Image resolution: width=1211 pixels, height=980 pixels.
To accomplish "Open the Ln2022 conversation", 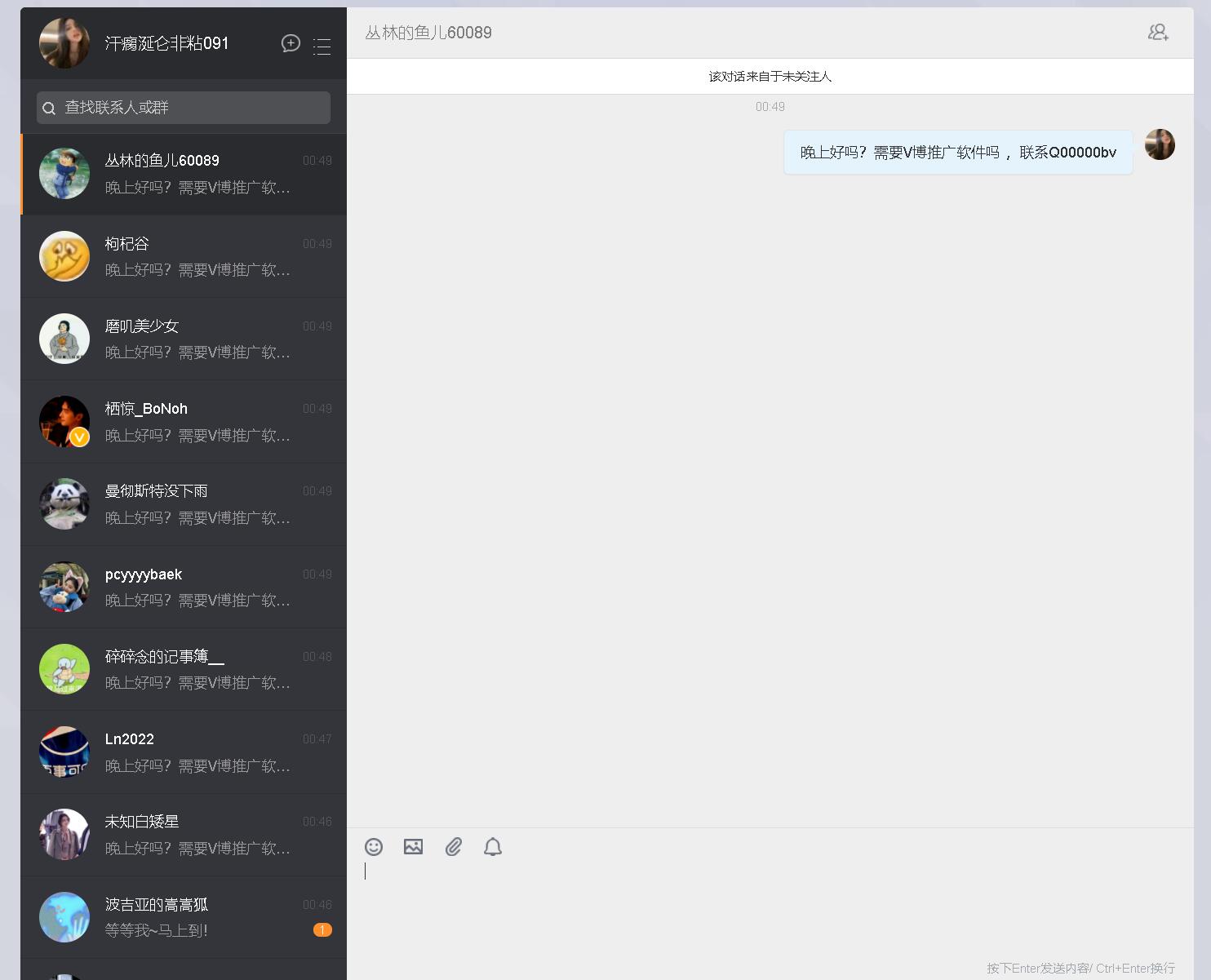I will click(184, 752).
